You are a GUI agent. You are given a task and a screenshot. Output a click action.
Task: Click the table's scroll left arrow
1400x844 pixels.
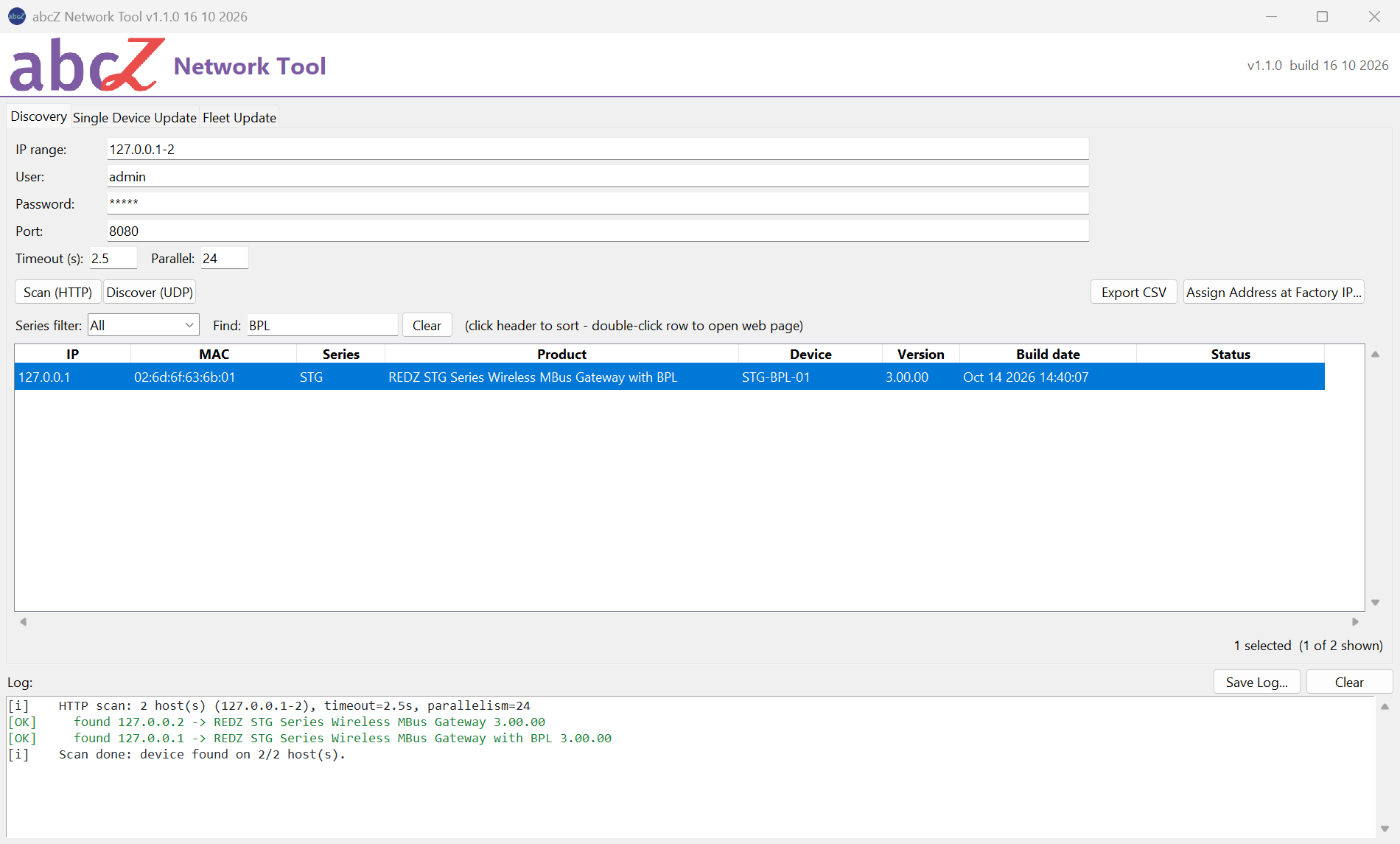(24, 621)
